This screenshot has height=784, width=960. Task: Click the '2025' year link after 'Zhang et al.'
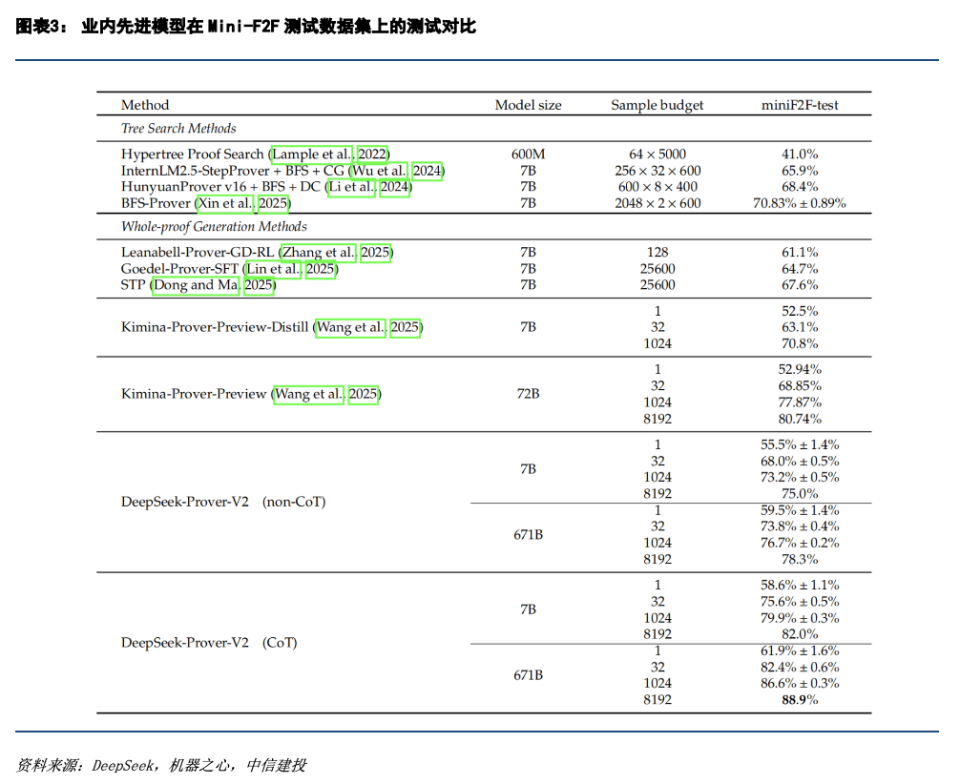pyautogui.click(x=375, y=252)
